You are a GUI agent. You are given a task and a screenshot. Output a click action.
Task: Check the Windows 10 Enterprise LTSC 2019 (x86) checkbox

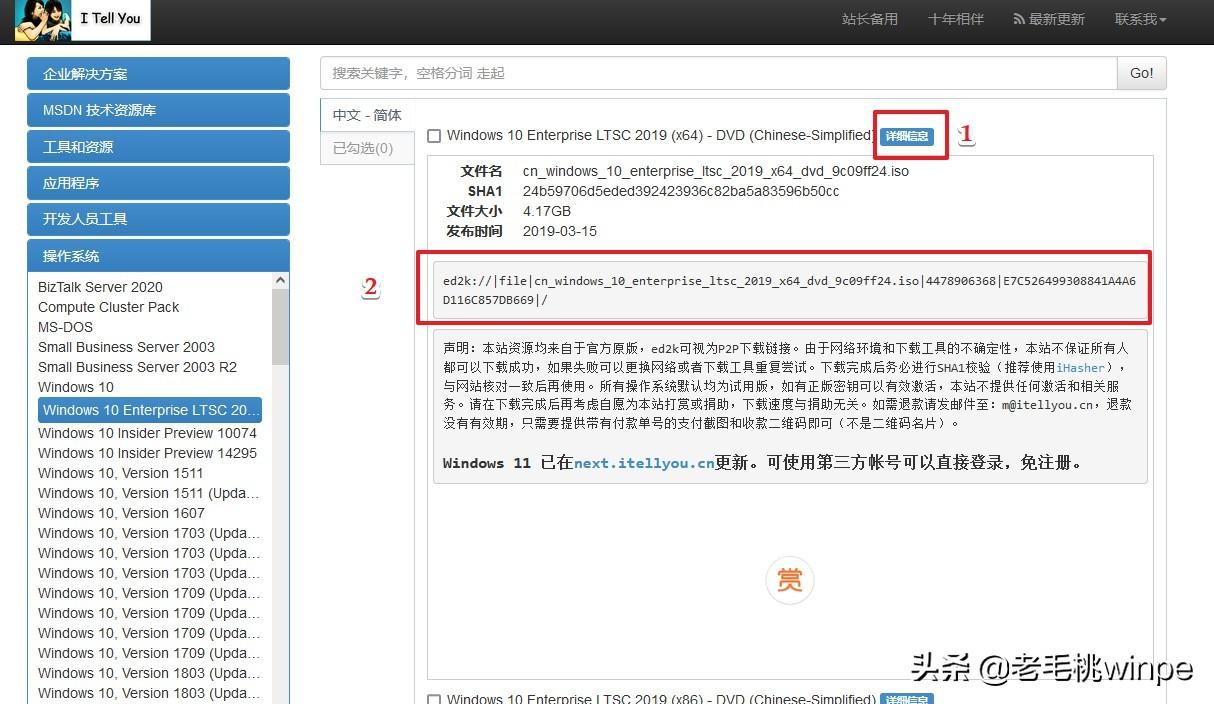(434, 700)
